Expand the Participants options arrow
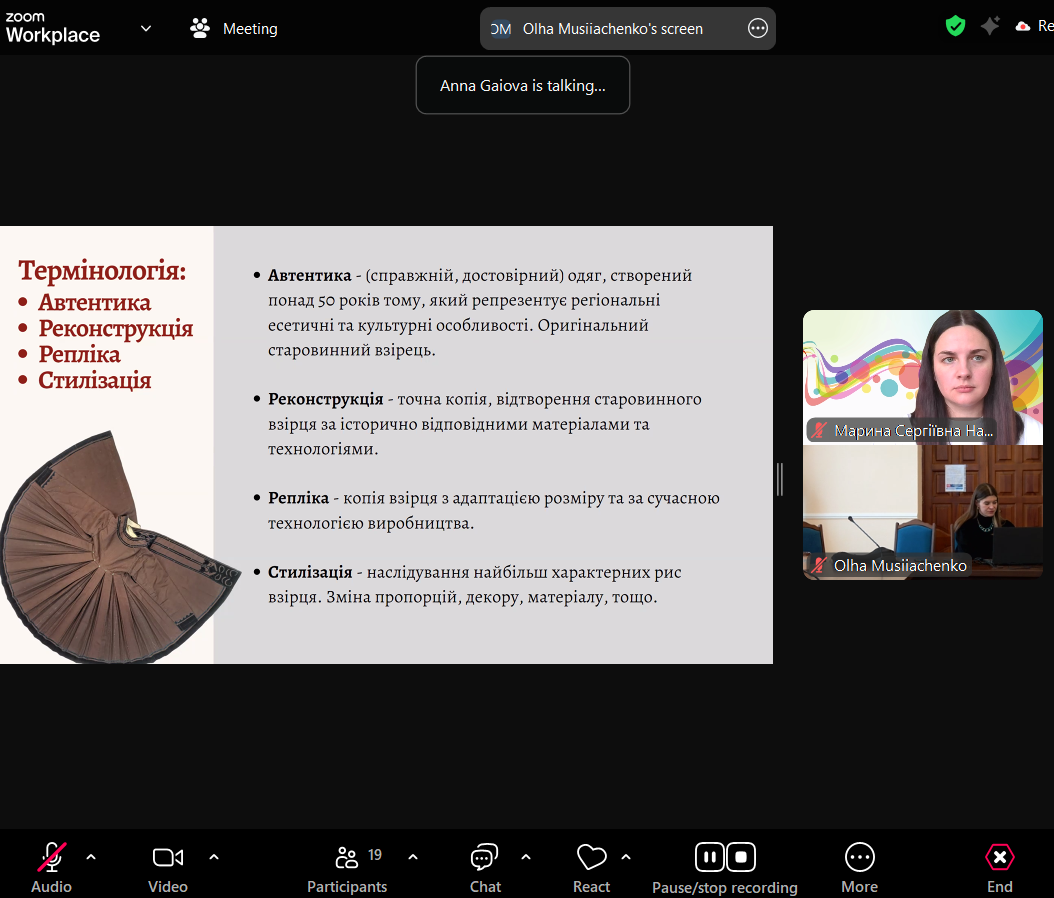The image size is (1054, 898). point(413,857)
